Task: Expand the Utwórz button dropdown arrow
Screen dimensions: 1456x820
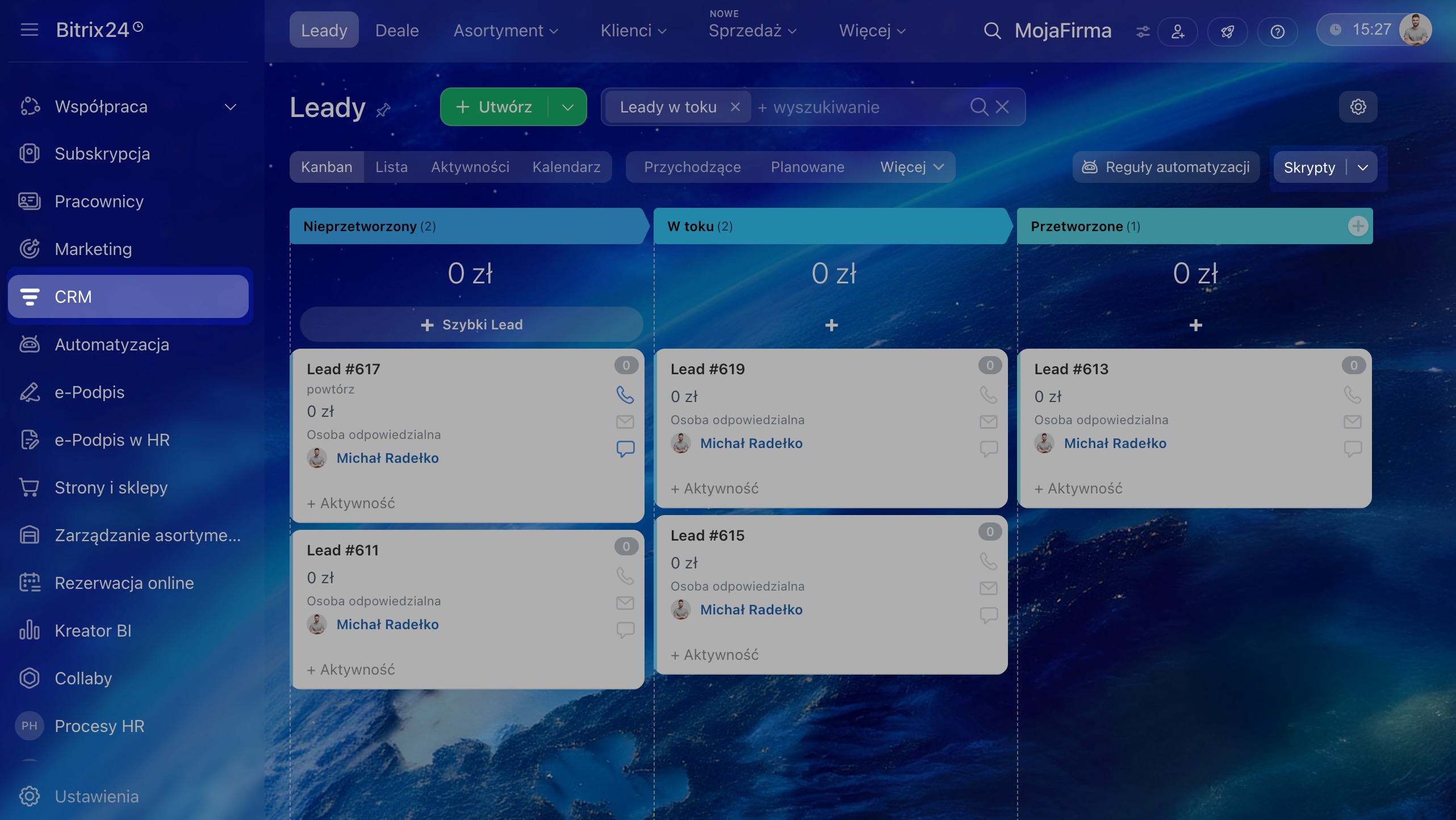Action: click(x=567, y=107)
